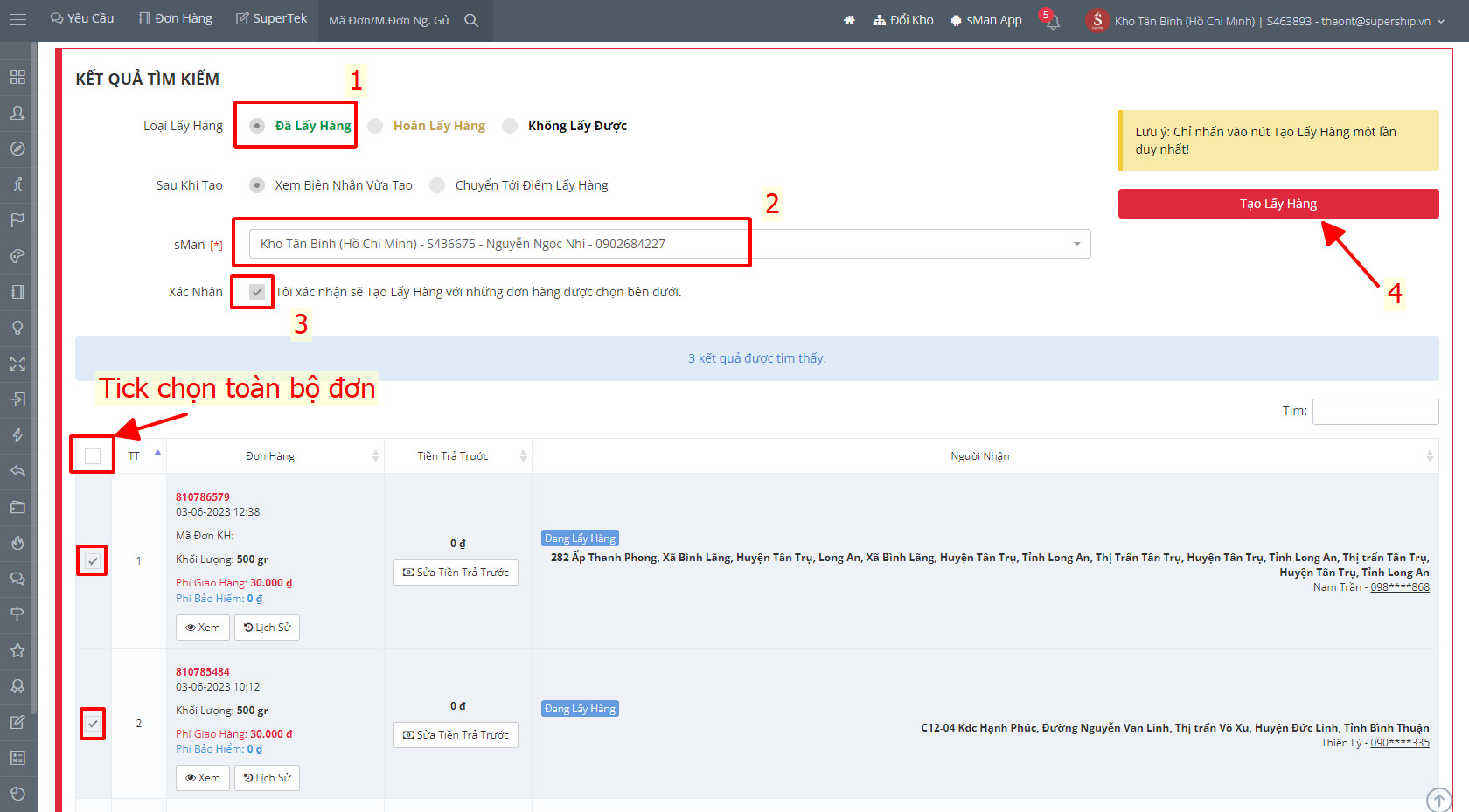Image resolution: width=1469 pixels, height=812 pixels.
Task: Click Sửa Tiền Trả Trước for order 810785484
Action: (x=456, y=735)
